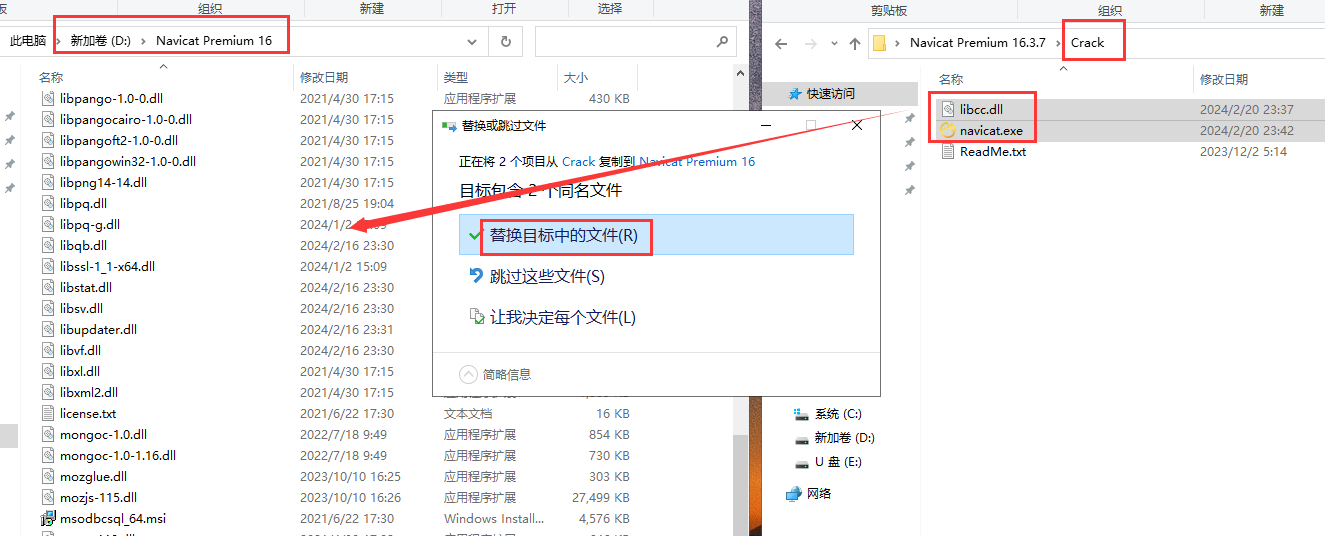1325x536 pixels.
Task: Select libpng14-14.dll file
Action: pyautogui.click(x=103, y=182)
